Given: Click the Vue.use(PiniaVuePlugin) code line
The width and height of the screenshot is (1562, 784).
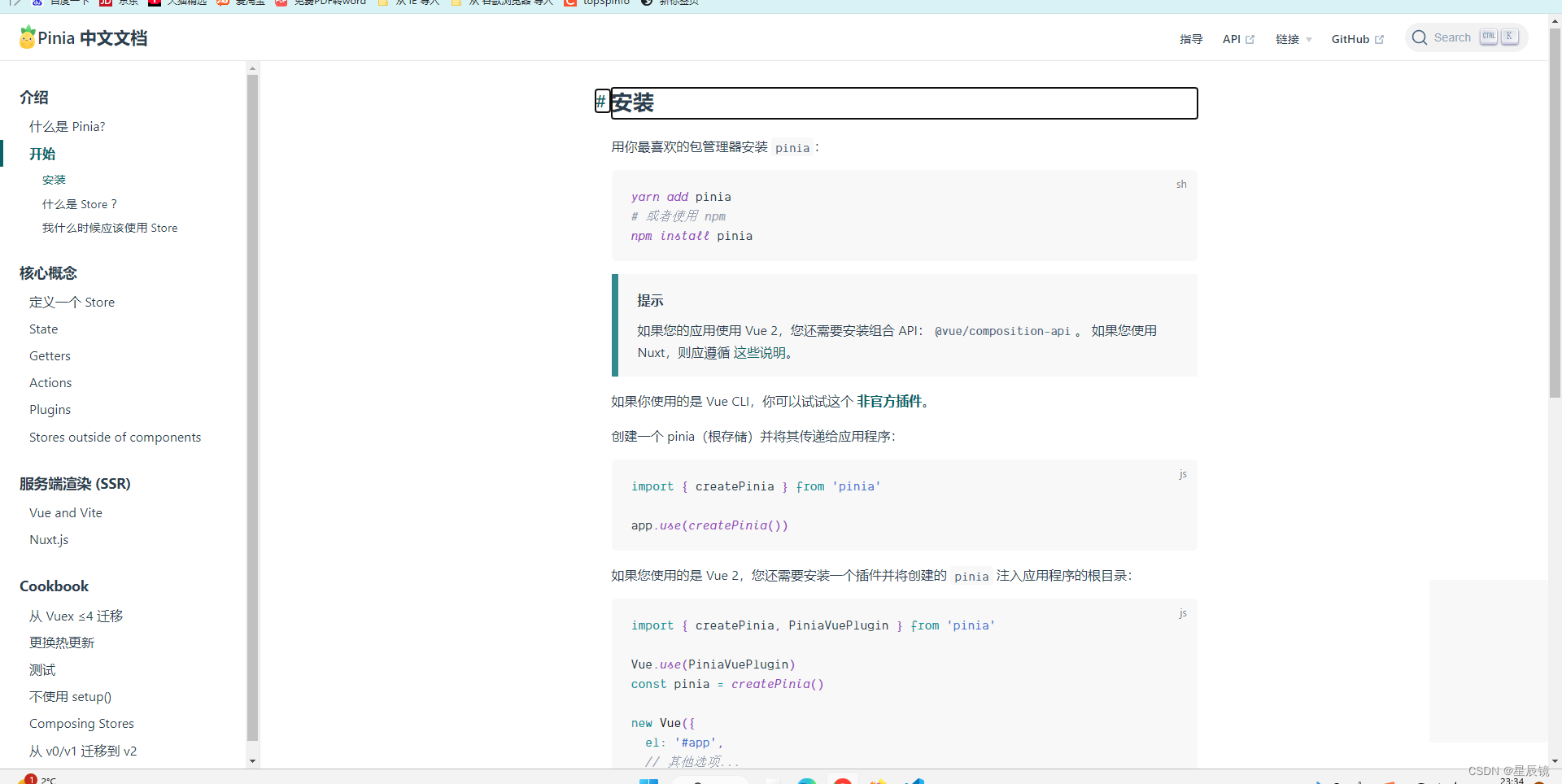Looking at the screenshot, I should [713, 664].
